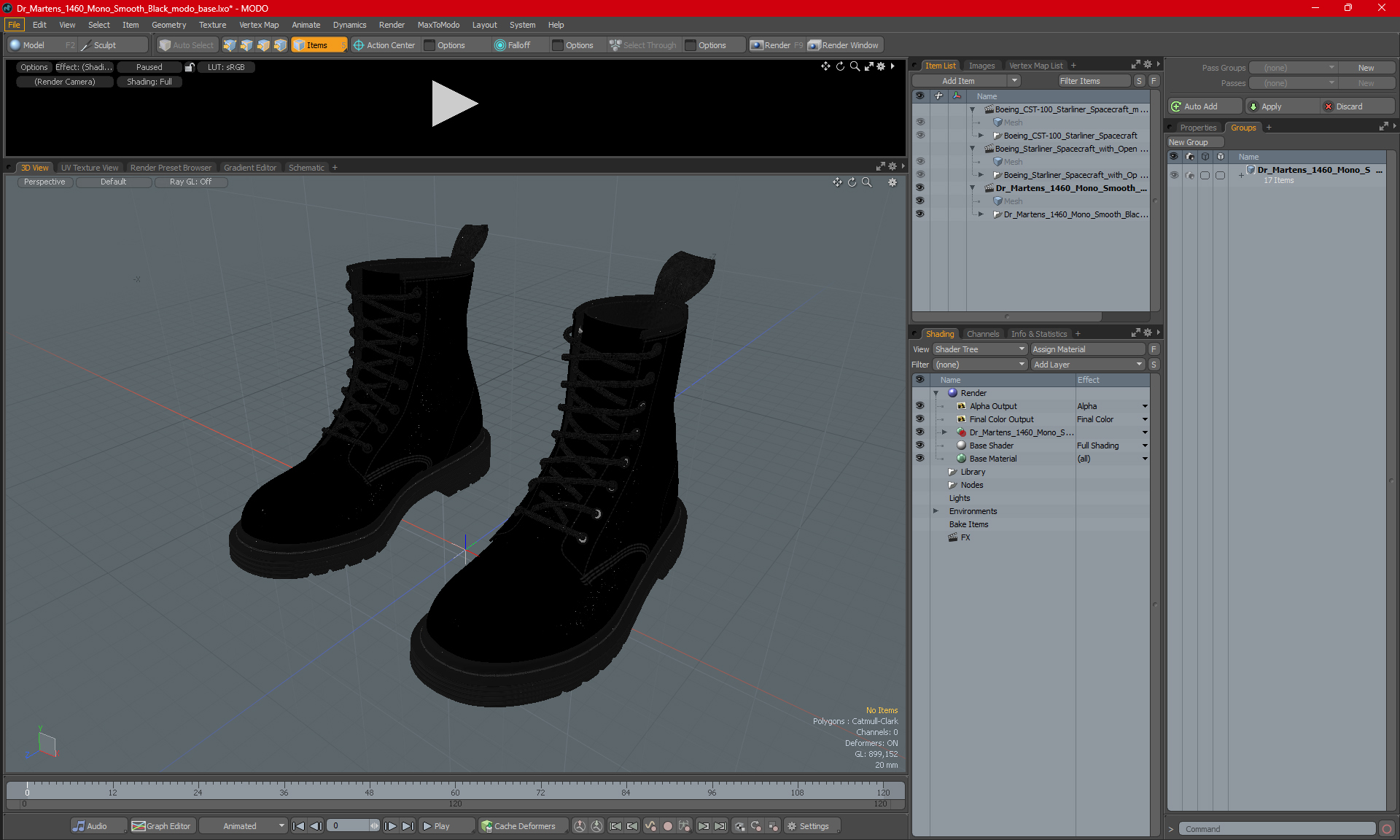The height and width of the screenshot is (840, 1400).
Task: Open the Render Window
Action: pyautogui.click(x=844, y=45)
